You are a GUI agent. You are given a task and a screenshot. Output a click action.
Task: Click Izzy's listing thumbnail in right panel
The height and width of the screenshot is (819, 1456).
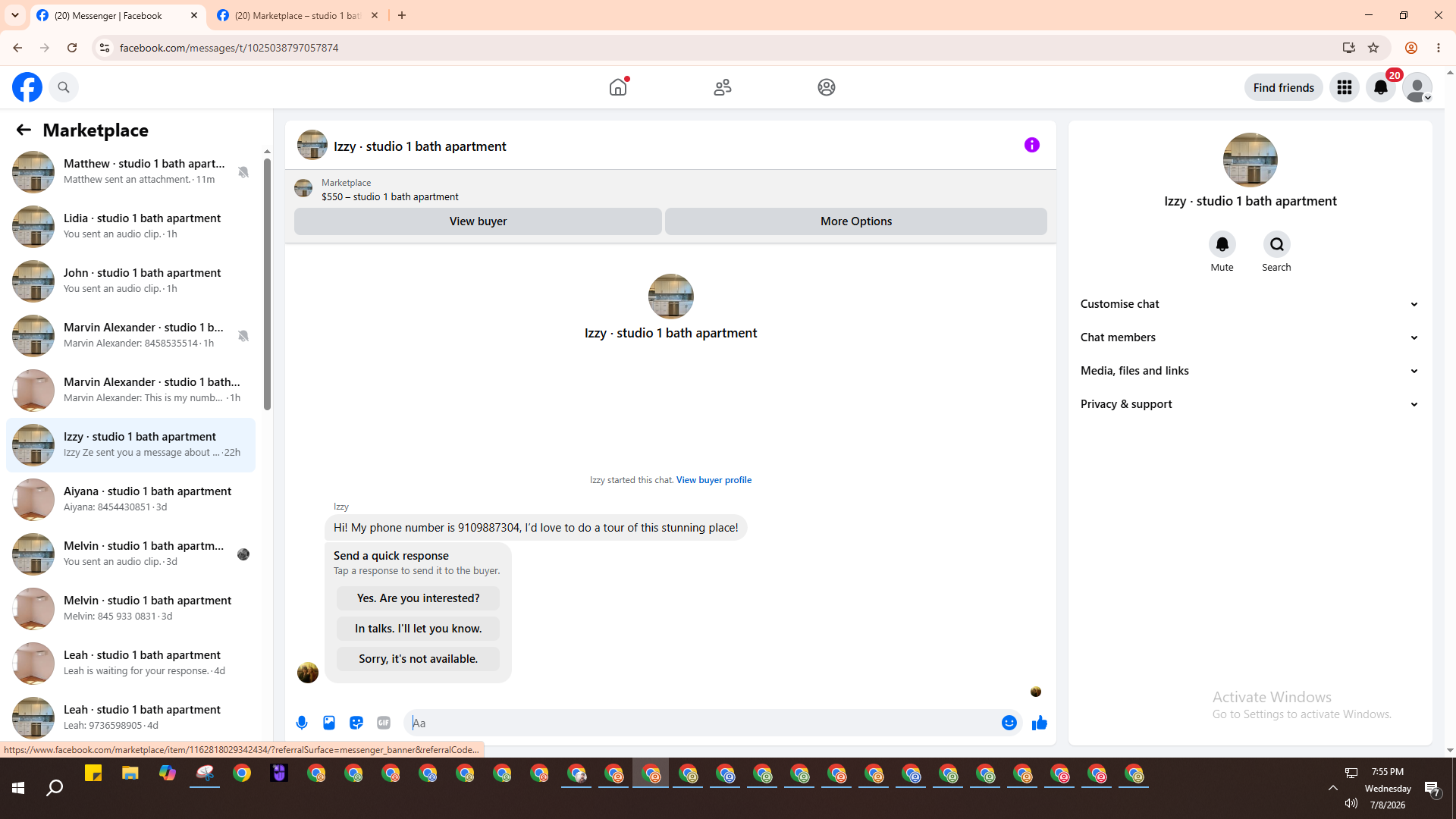click(x=1250, y=160)
